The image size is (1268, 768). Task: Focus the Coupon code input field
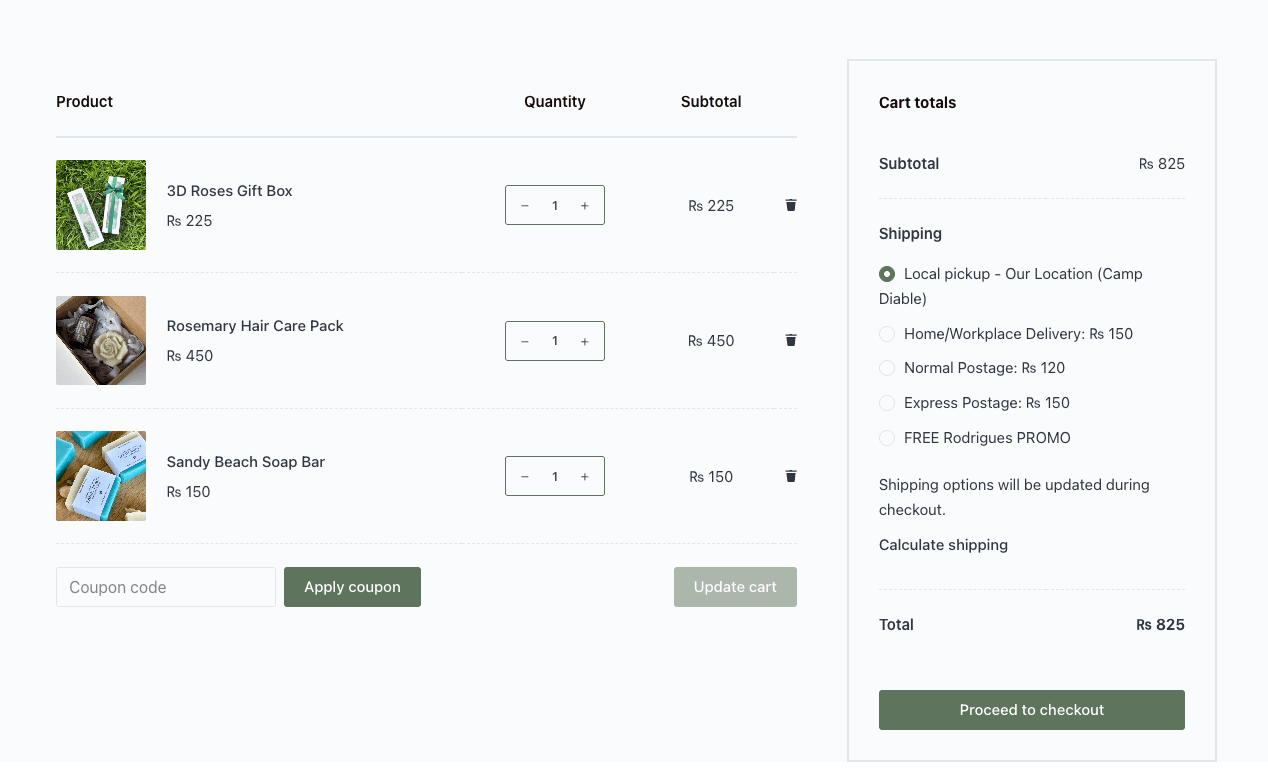click(166, 587)
